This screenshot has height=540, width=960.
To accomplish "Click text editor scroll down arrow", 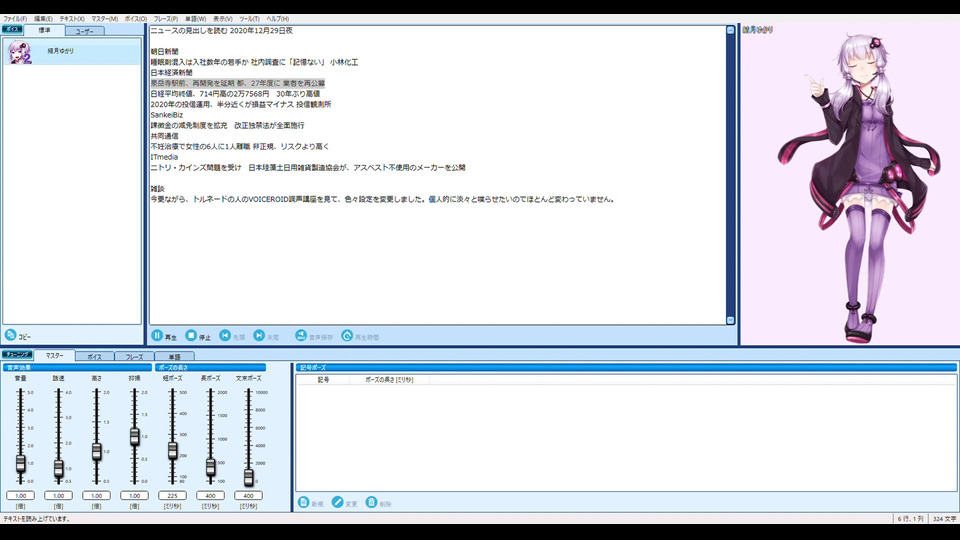I will tap(730, 320).
